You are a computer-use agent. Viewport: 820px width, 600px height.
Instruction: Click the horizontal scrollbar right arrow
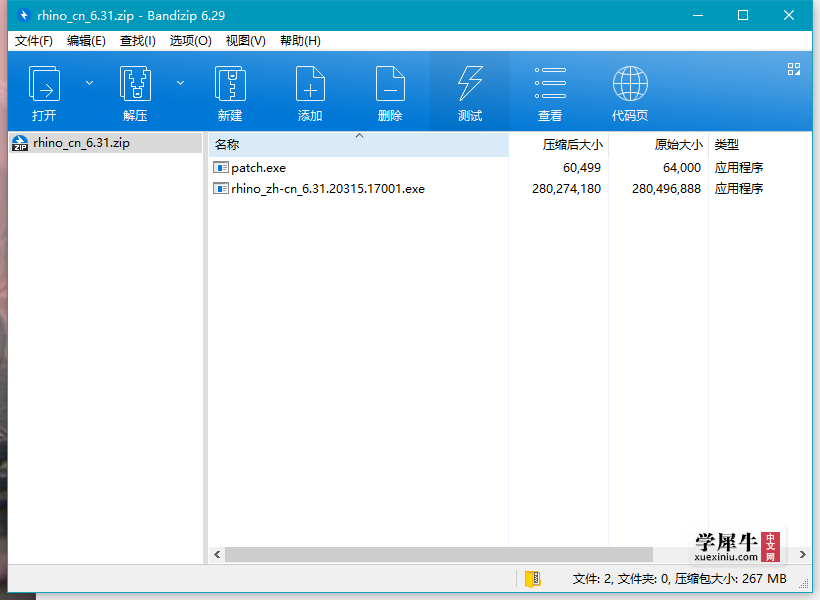pyautogui.click(x=803, y=554)
